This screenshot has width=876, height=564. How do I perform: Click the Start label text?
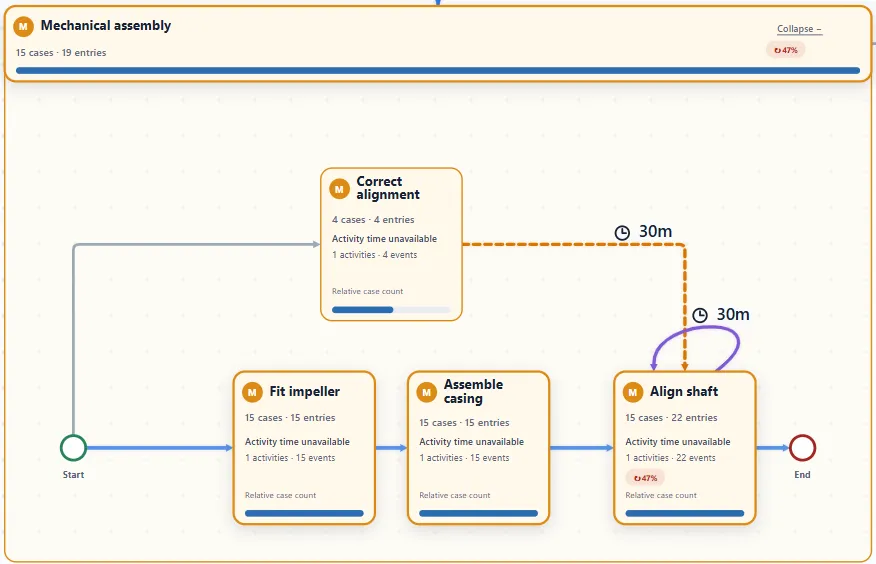pos(73,475)
